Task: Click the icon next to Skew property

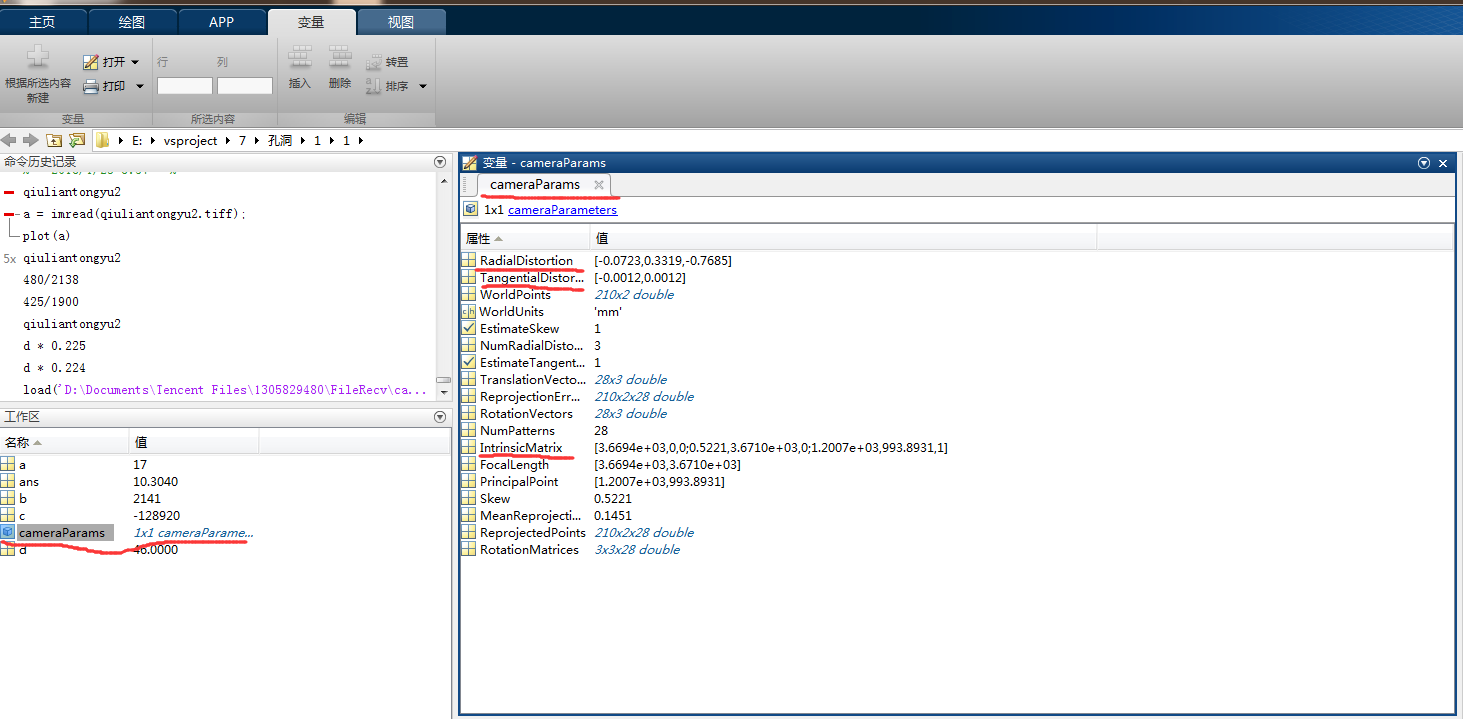Action: [469, 499]
